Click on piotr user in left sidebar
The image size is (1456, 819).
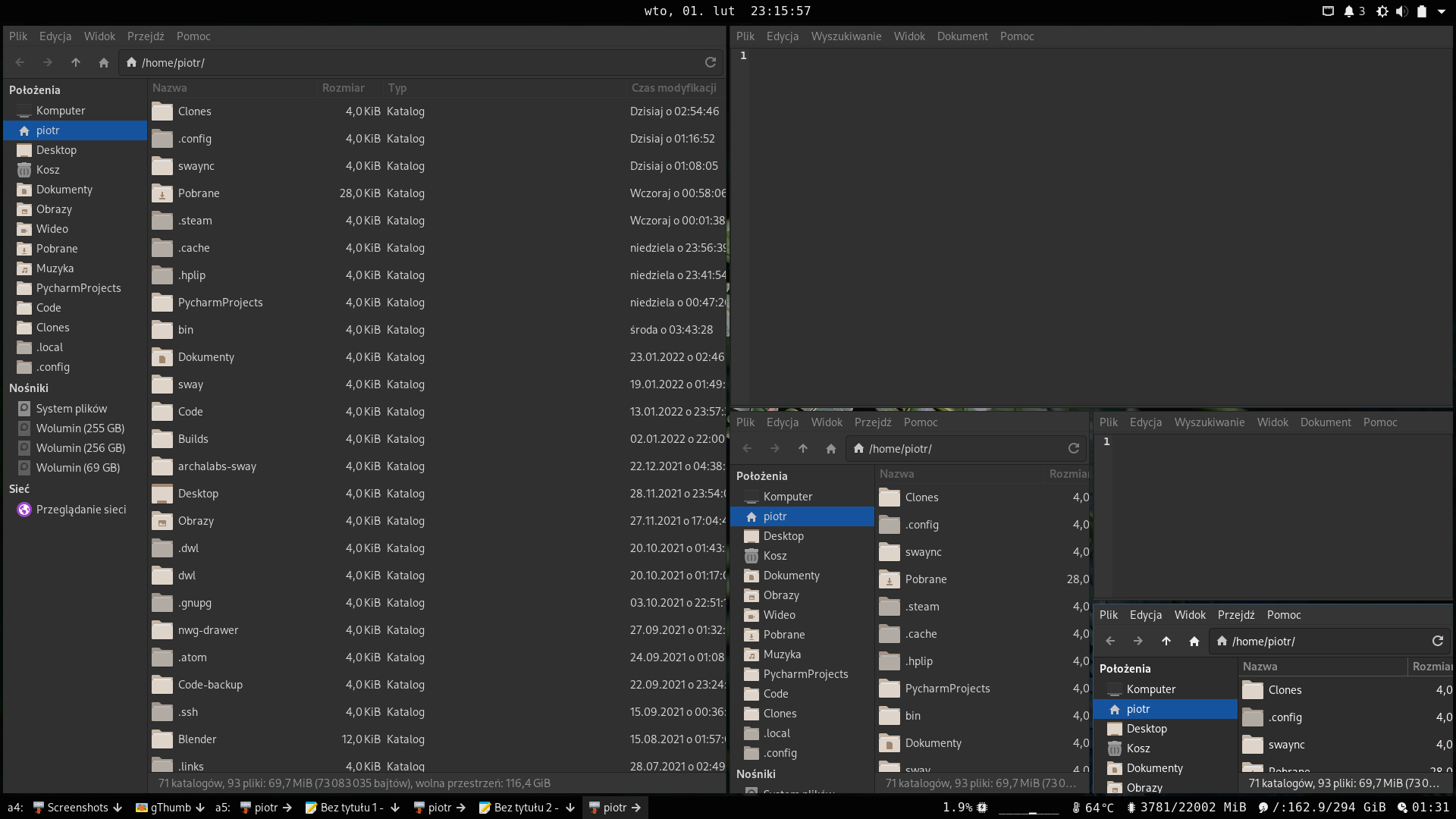point(47,130)
